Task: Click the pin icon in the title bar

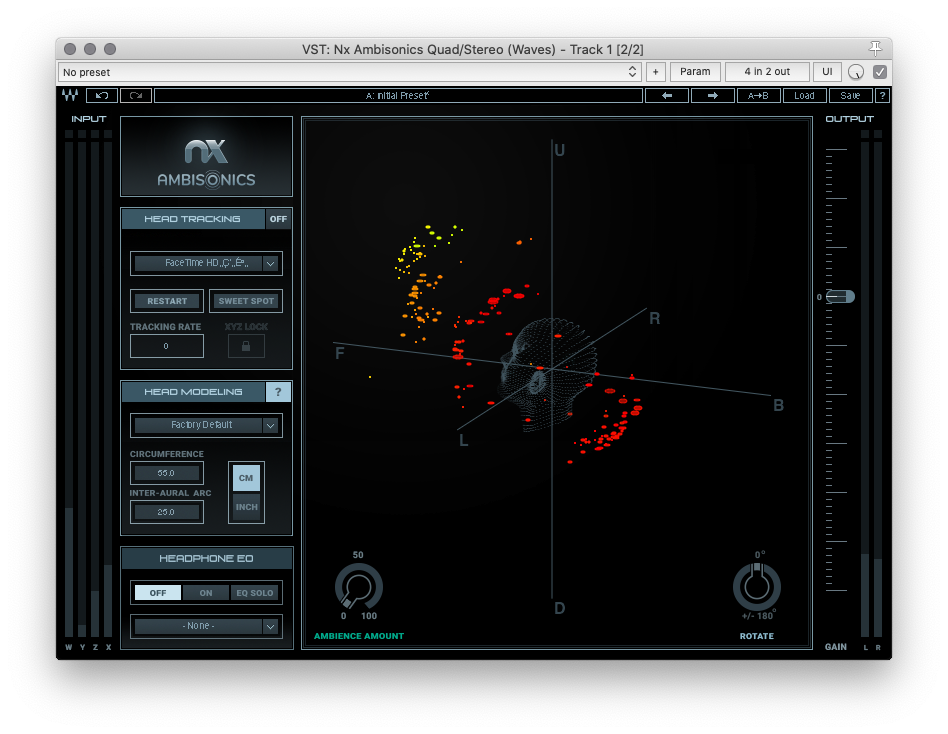Action: point(875,48)
